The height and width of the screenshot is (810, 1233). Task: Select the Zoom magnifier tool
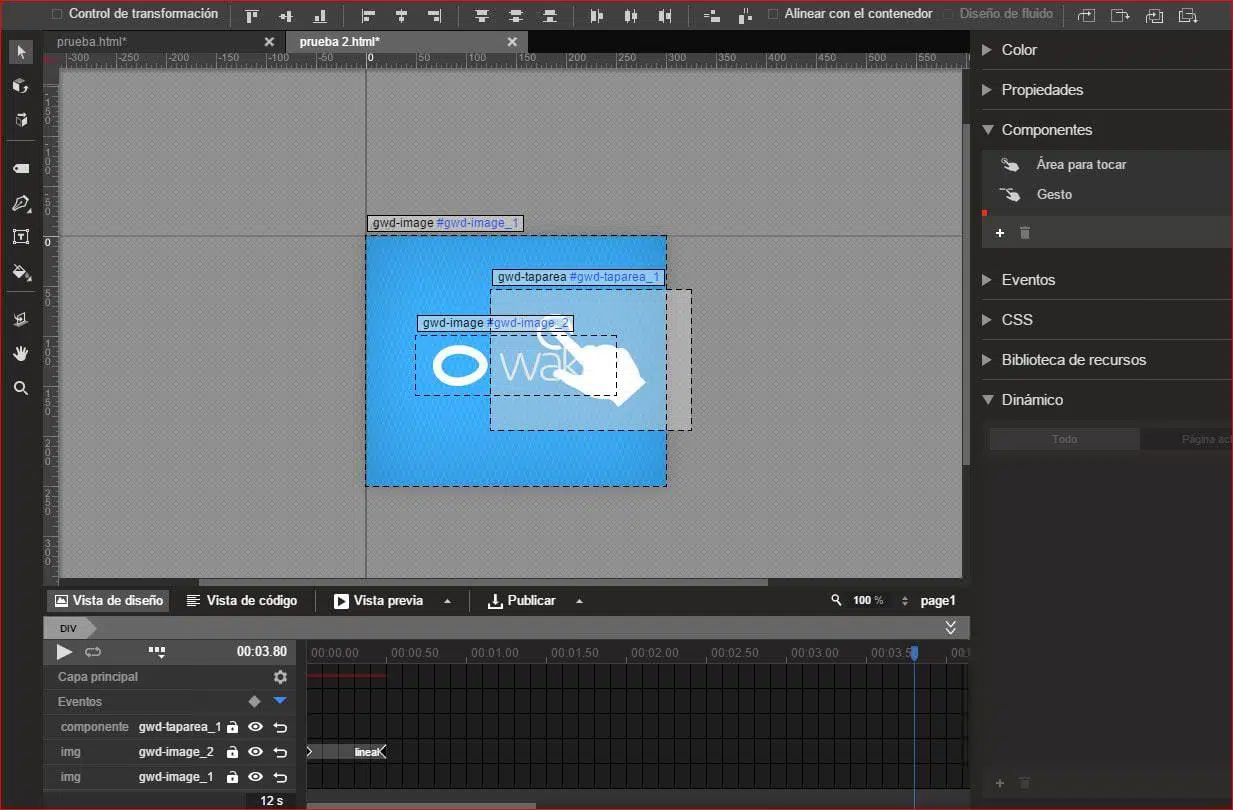(21, 388)
